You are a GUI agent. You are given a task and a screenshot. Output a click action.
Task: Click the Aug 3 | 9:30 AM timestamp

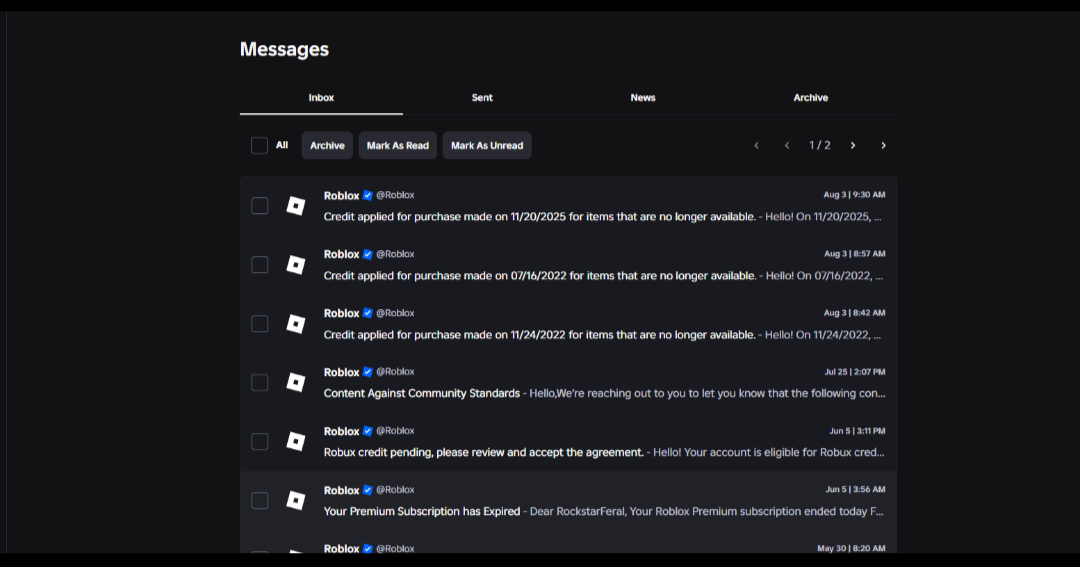pyautogui.click(x=854, y=195)
